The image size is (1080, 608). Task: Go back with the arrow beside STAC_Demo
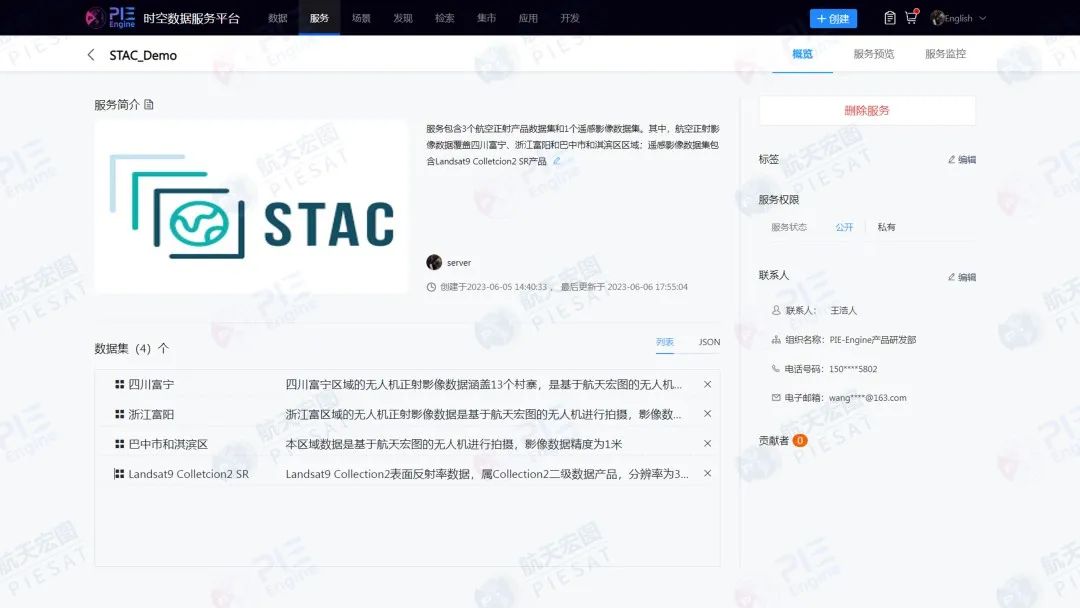[x=91, y=55]
